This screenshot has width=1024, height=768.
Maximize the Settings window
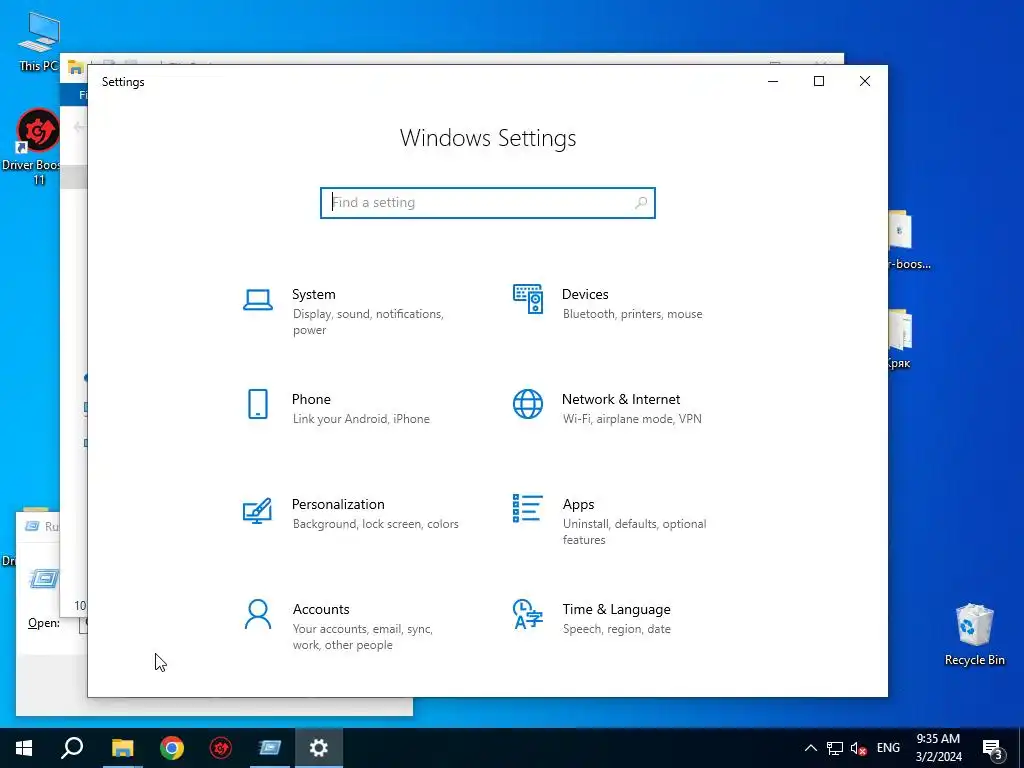819,81
